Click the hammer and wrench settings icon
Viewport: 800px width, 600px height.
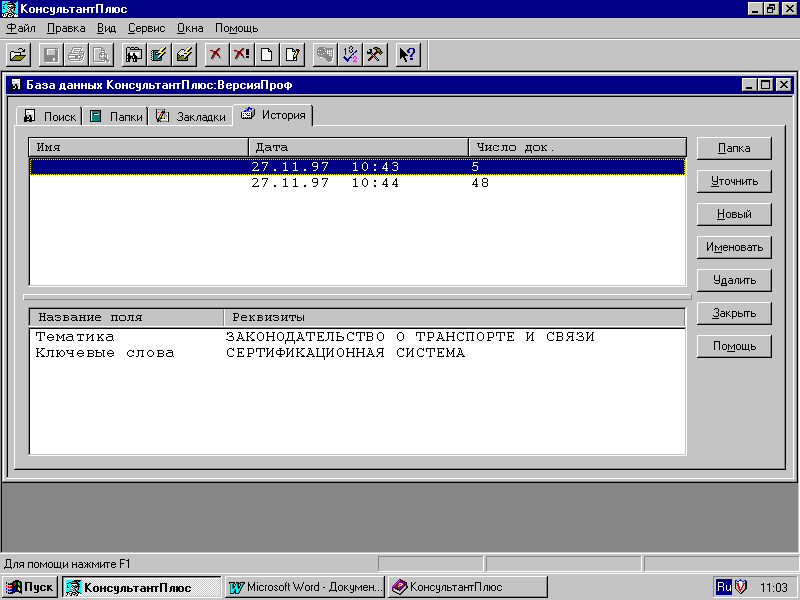coord(375,54)
